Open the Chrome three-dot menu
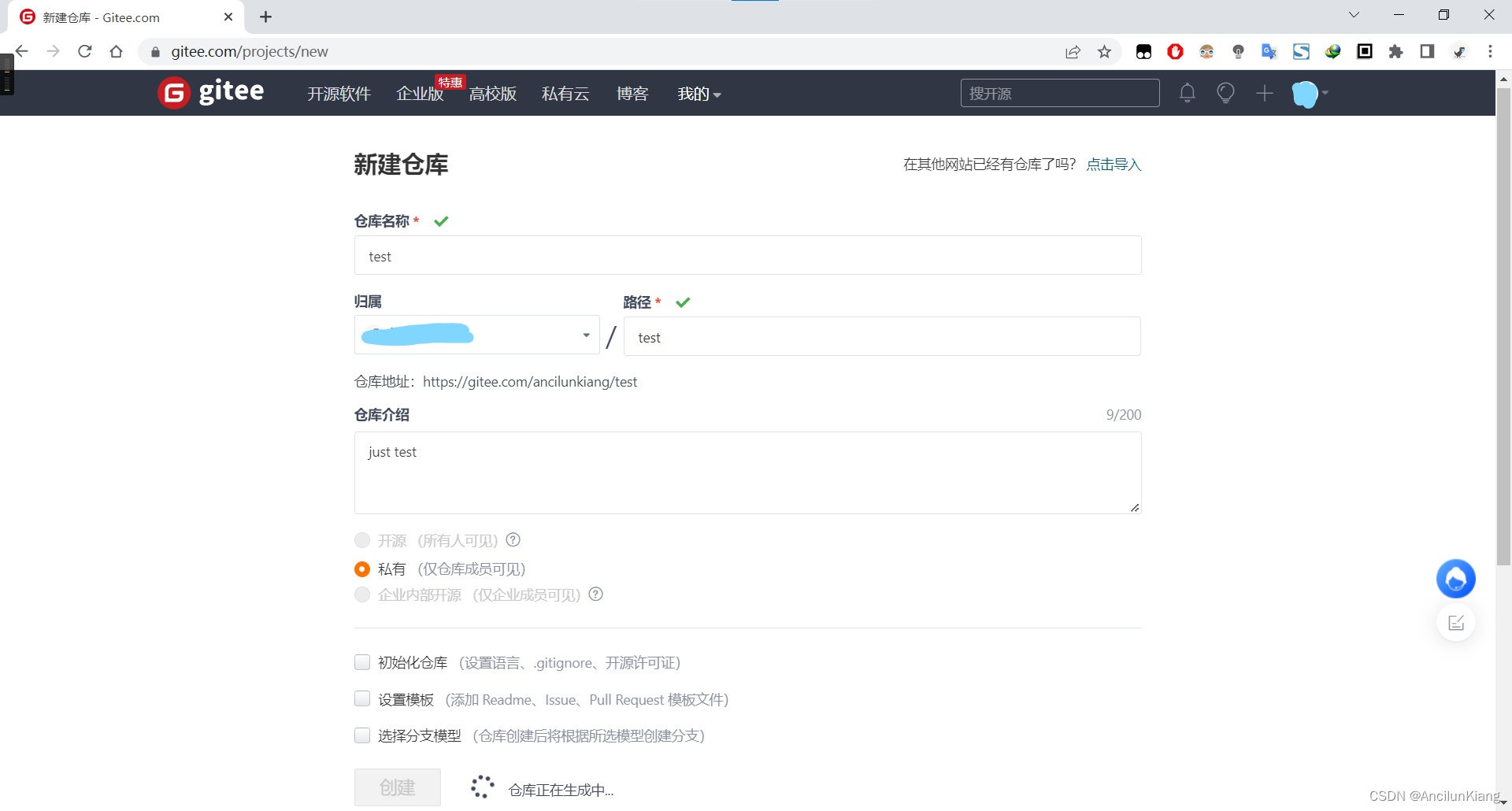The width and height of the screenshot is (1512, 811). point(1490,52)
